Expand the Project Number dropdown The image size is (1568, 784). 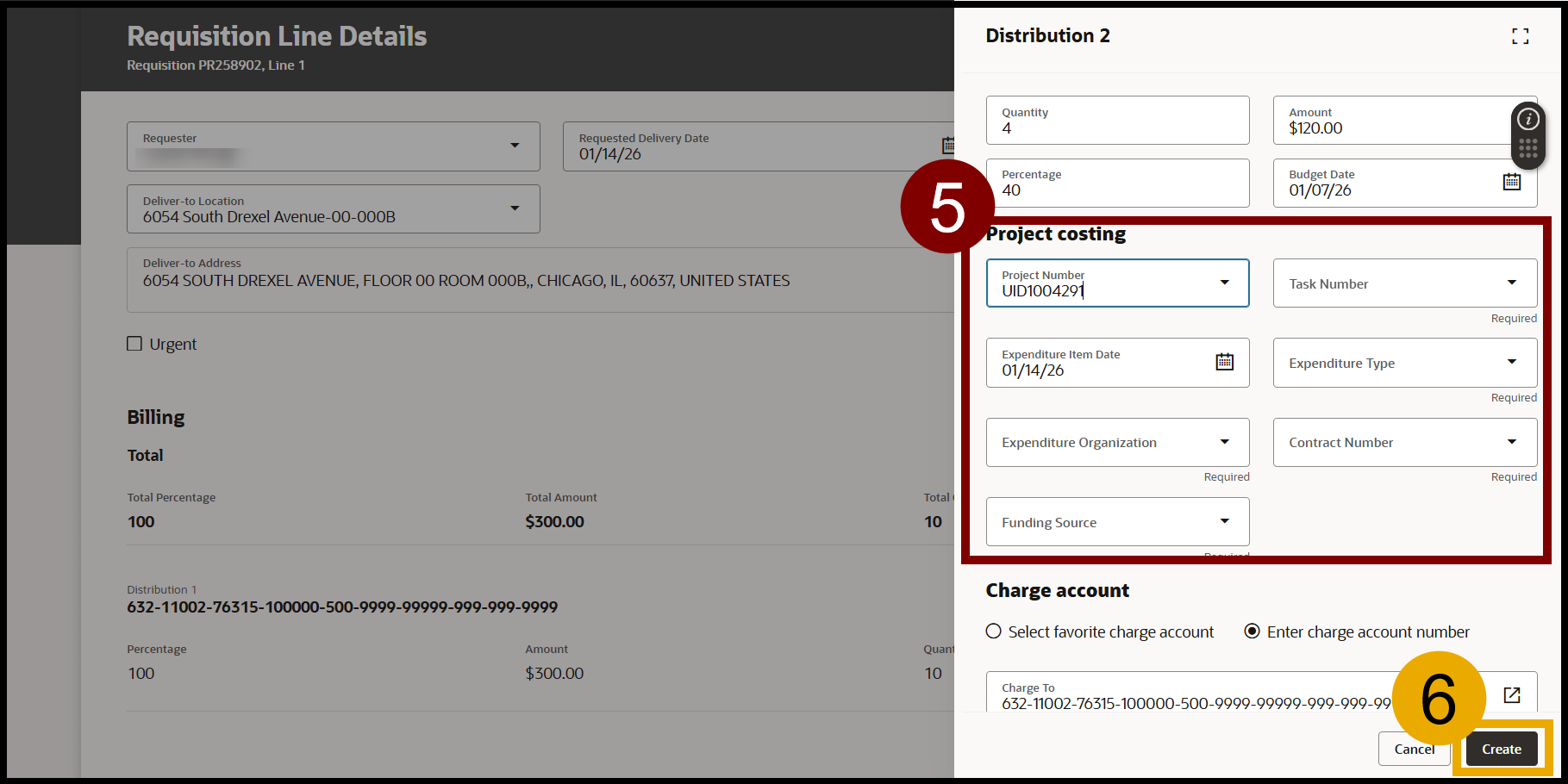1224,283
